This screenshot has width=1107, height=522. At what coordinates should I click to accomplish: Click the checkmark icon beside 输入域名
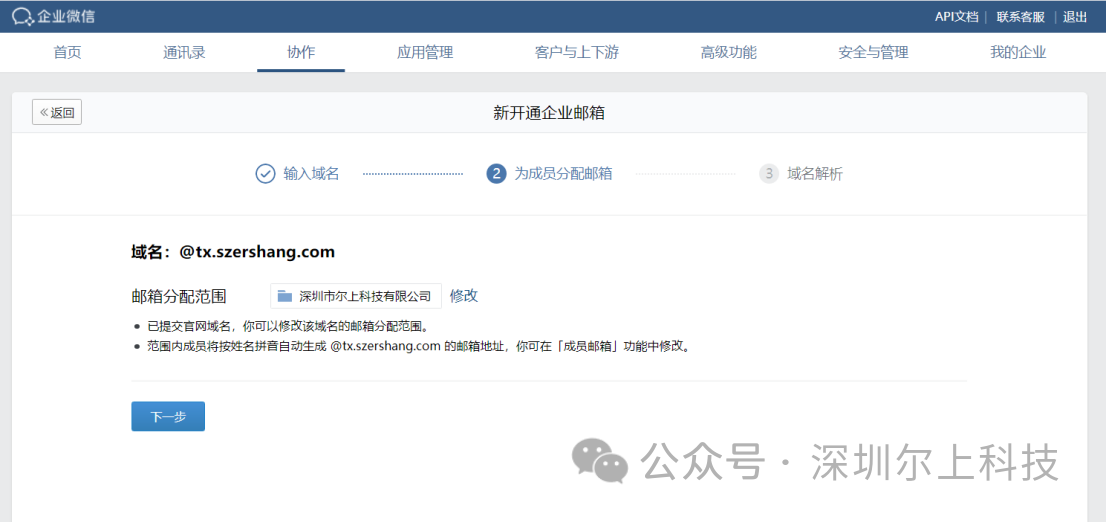[x=265, y=174]
